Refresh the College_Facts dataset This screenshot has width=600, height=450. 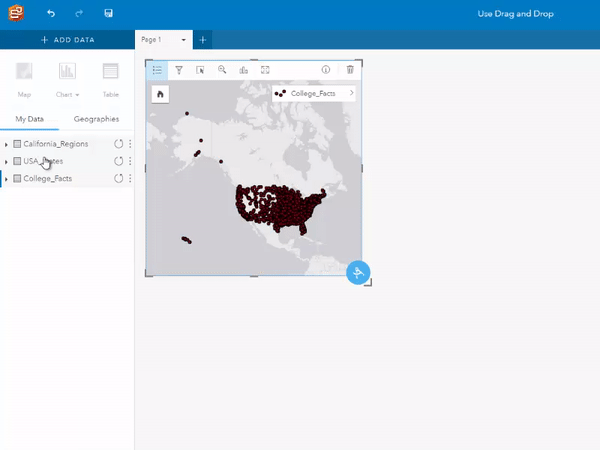tap(119, 178)
